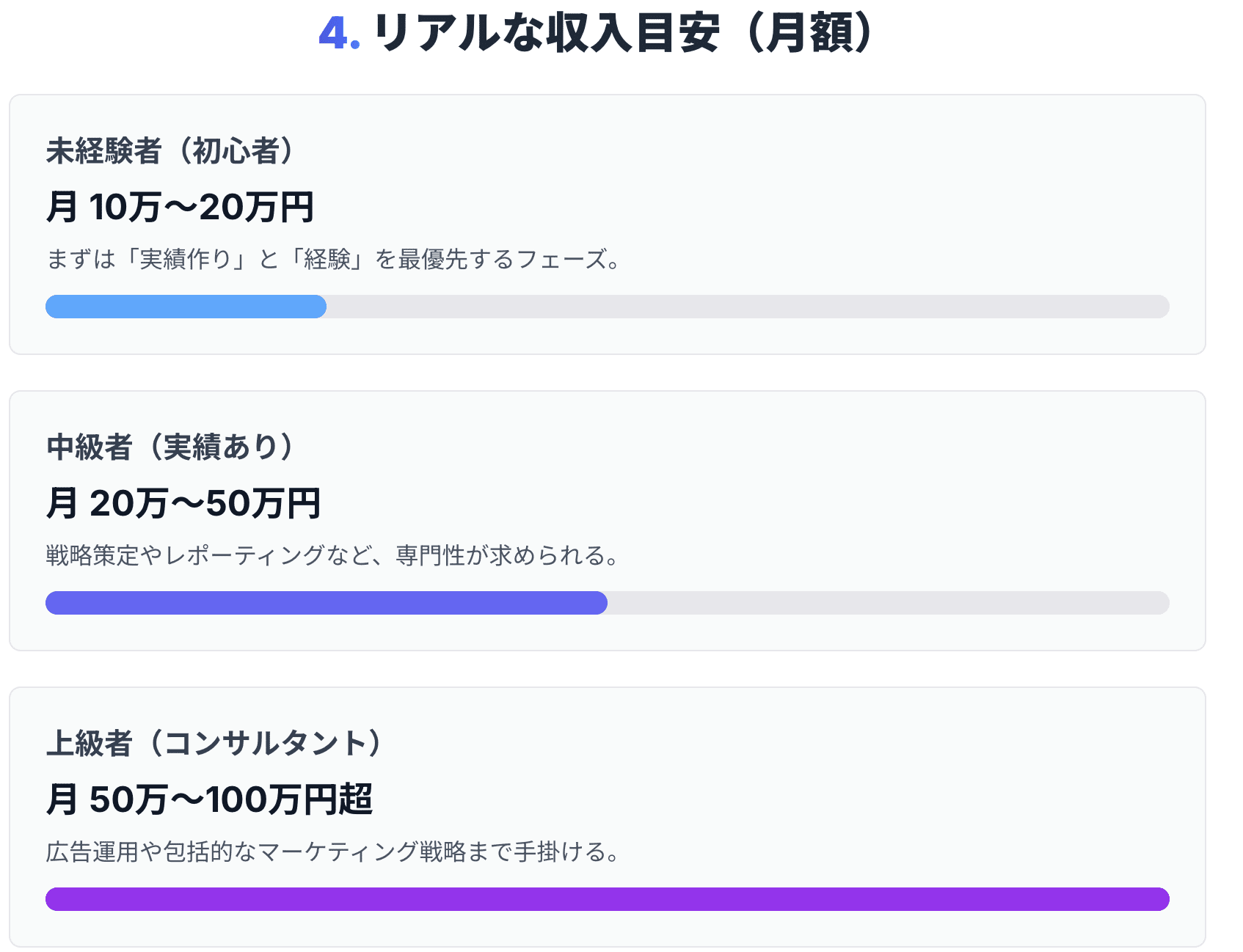This screenshot has width=1243, height=952.
Task: Click the light blue beginner progress bar fill
Action: [x=186, y=307]
